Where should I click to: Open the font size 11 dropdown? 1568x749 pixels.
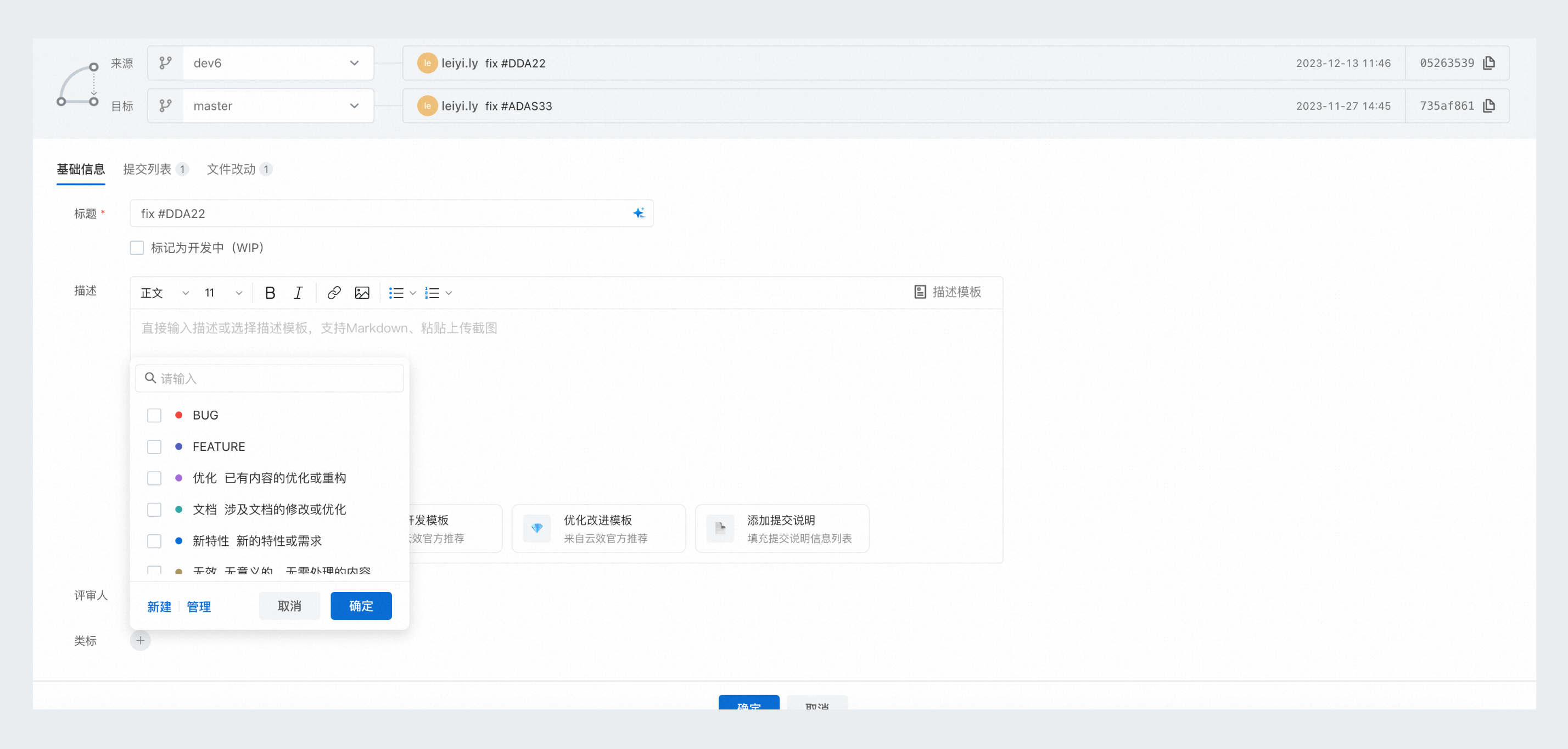(x=223, y=293)
